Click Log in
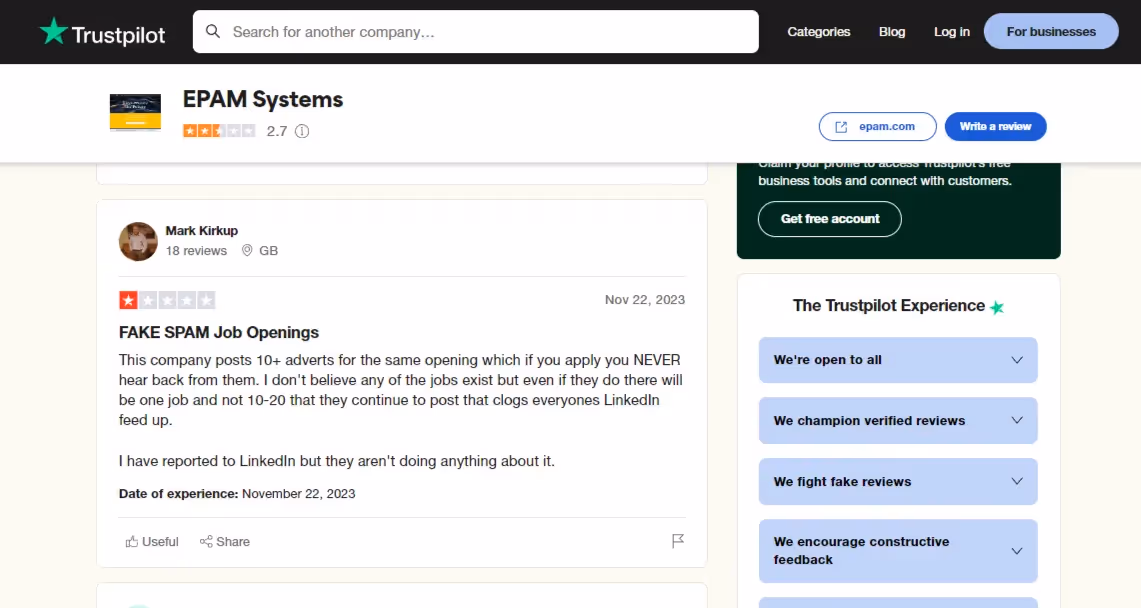 click(951, 31)
